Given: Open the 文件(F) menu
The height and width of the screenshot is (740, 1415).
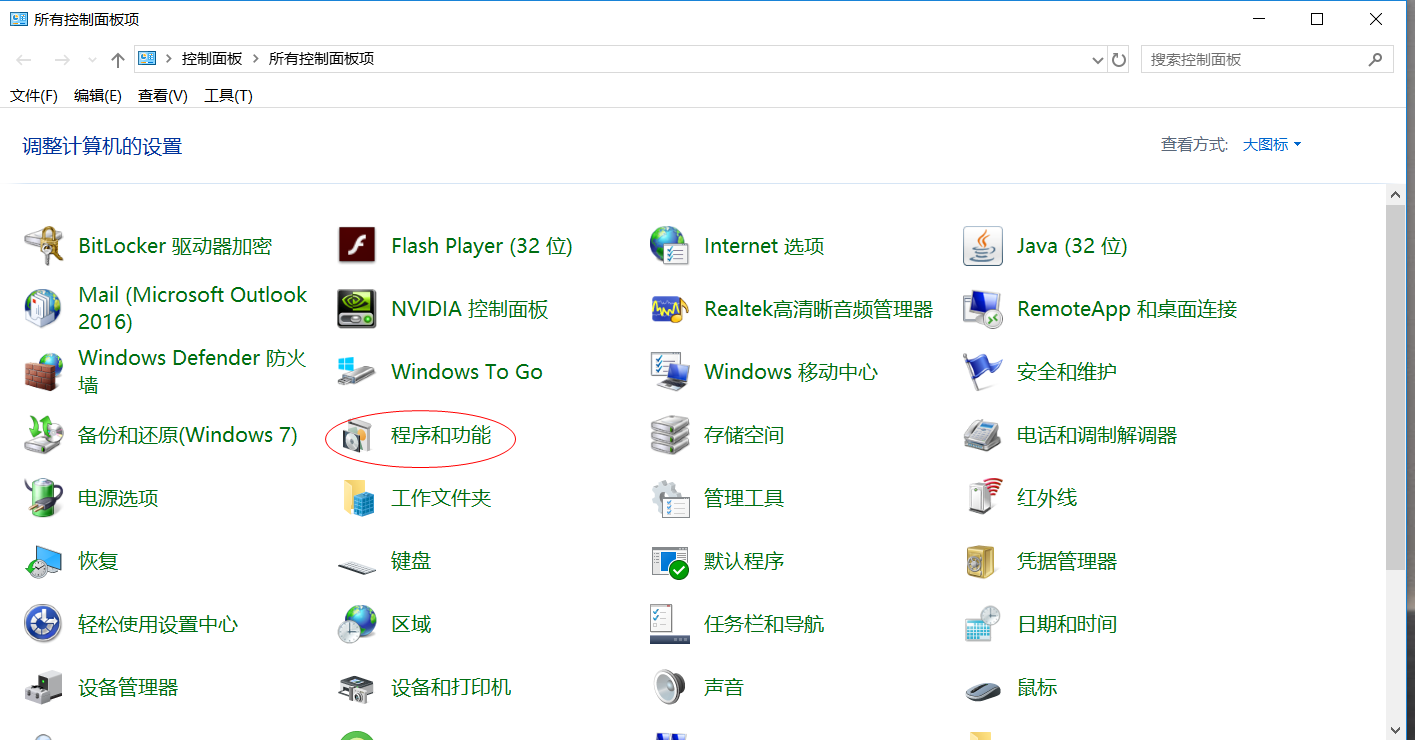Looking at the screenshot, I should point(34,96).
